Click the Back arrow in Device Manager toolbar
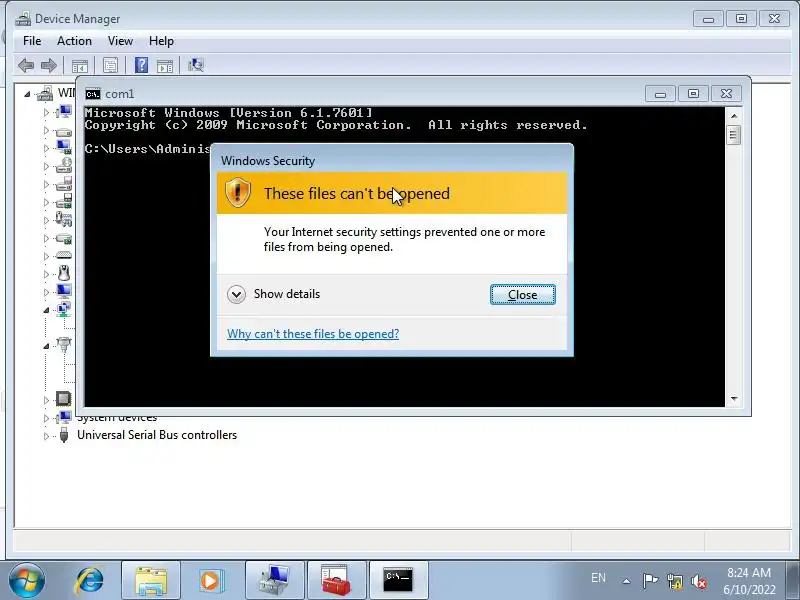 click(26, 65)
